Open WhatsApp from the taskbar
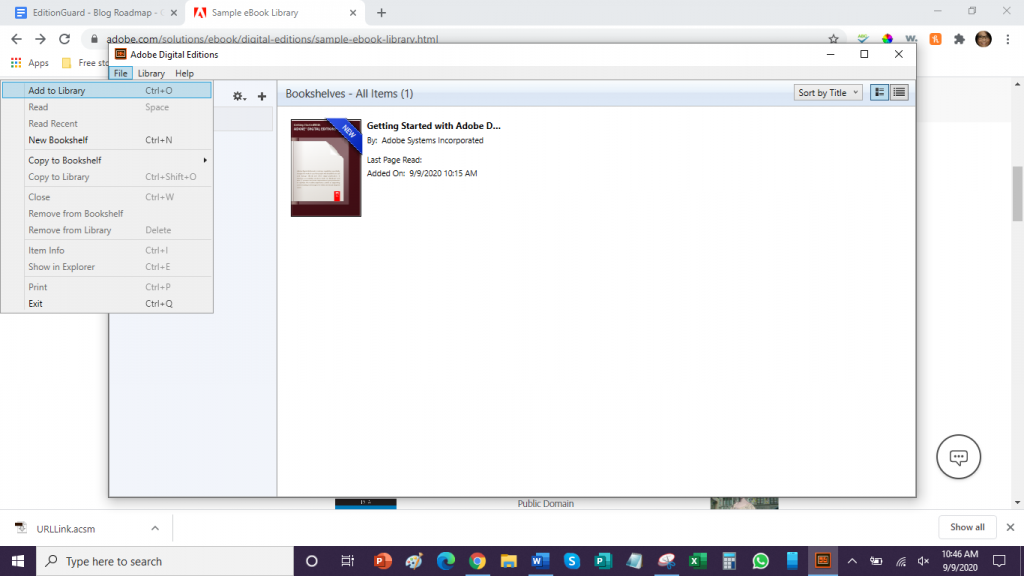This screenshot has height=576, width=1024. point(760,561)
